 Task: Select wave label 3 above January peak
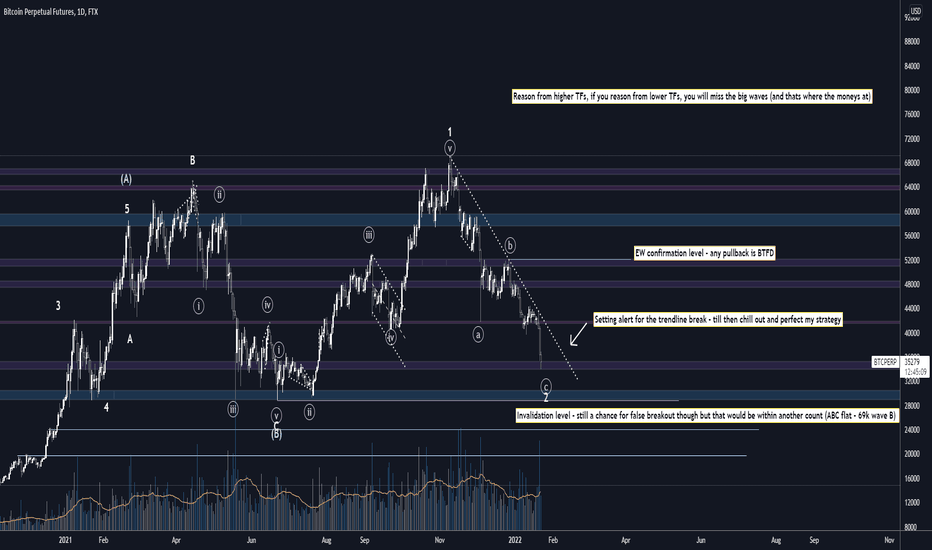tap(58, 306)
